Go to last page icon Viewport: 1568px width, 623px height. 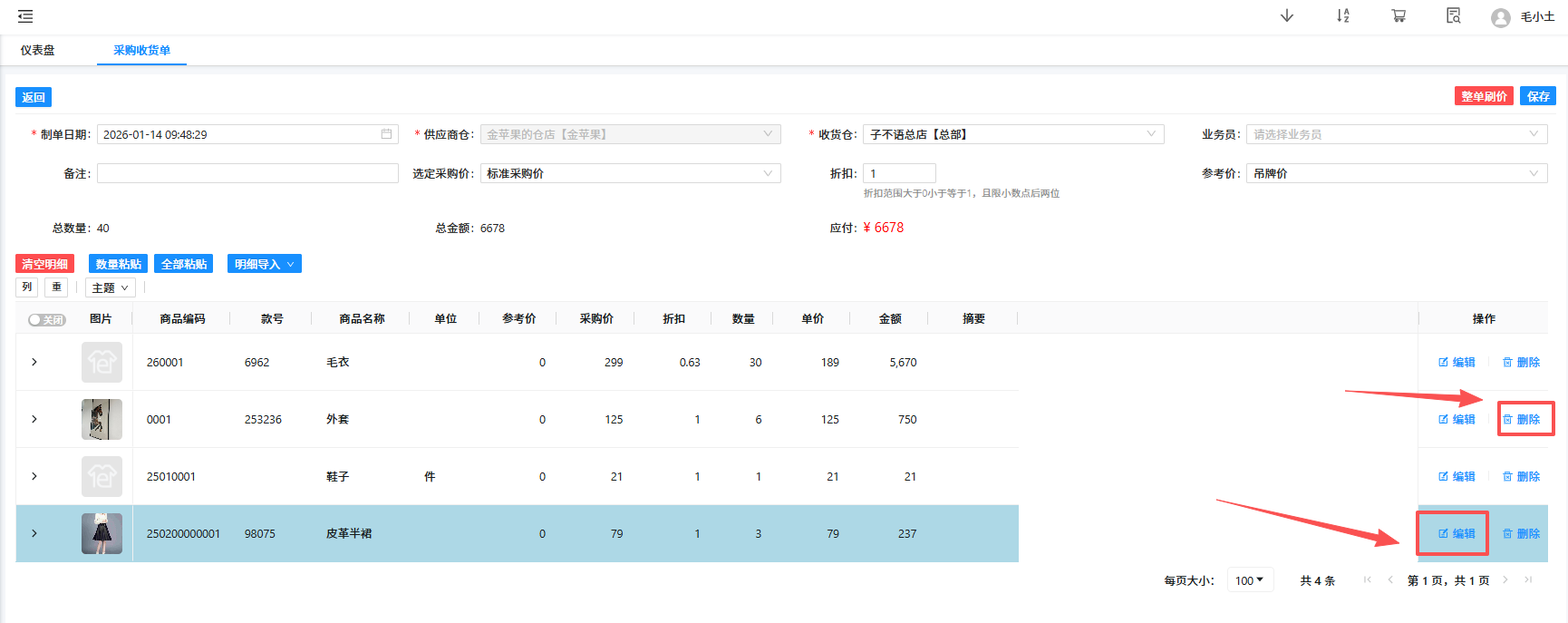[1528, 580]
